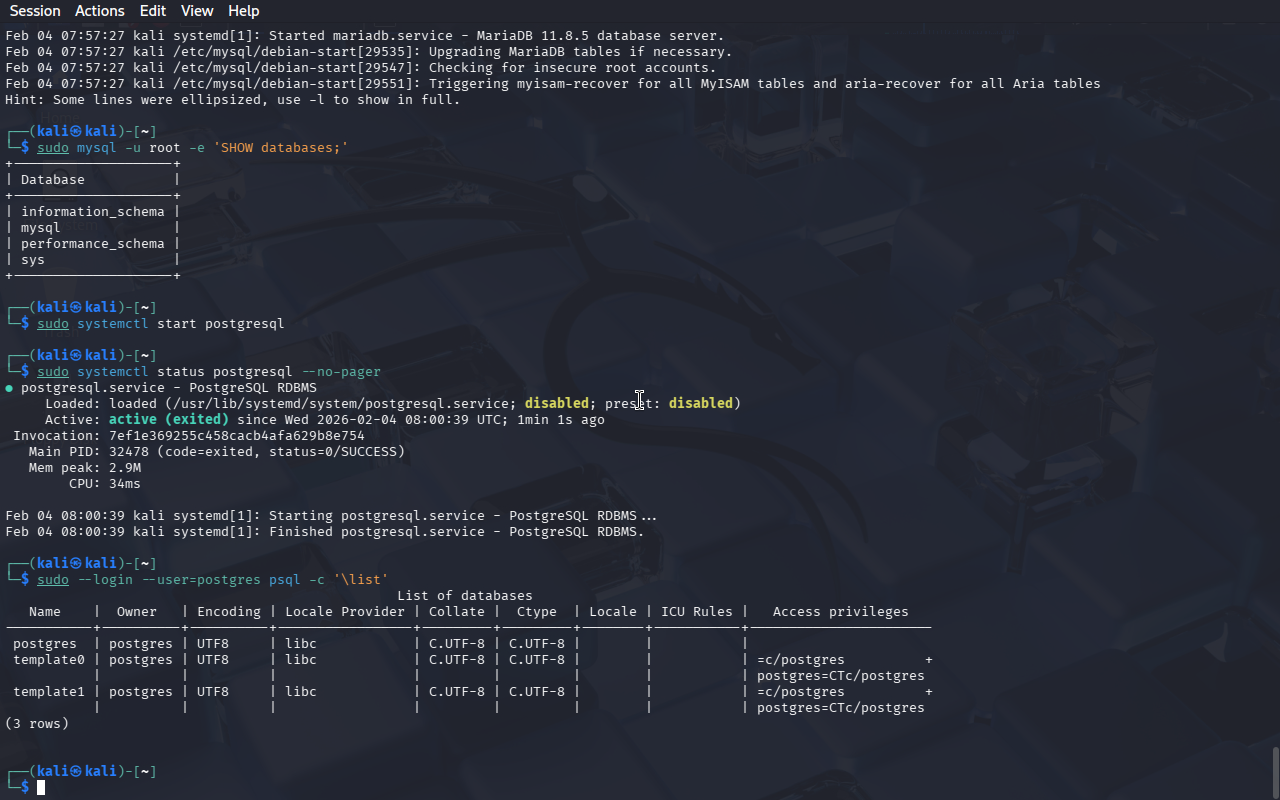
Task: Click the 'SHOW databases;' query string
Action: pyautogui.click(x=280, y=148)
